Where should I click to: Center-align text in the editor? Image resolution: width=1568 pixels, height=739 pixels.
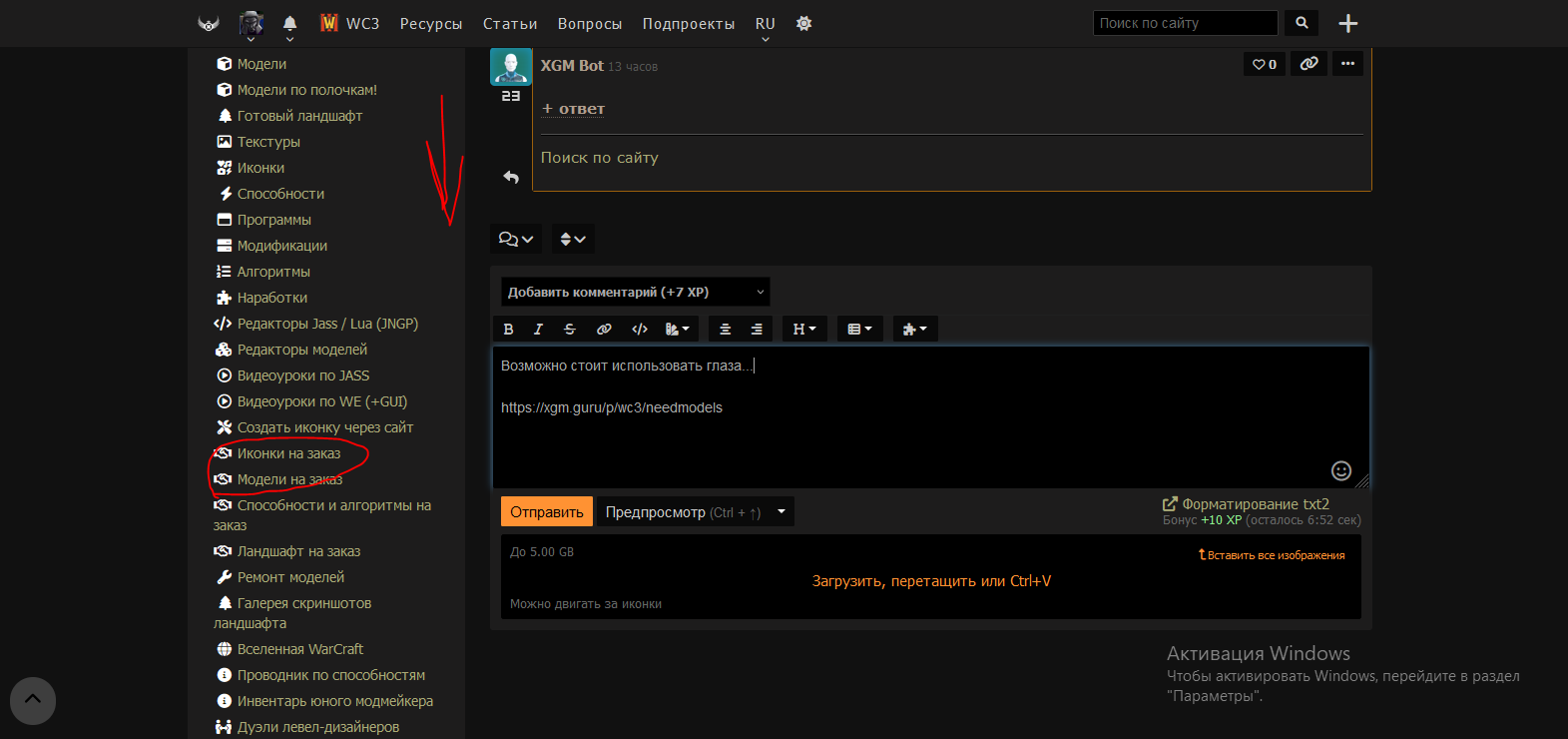[x=726, y=329]
